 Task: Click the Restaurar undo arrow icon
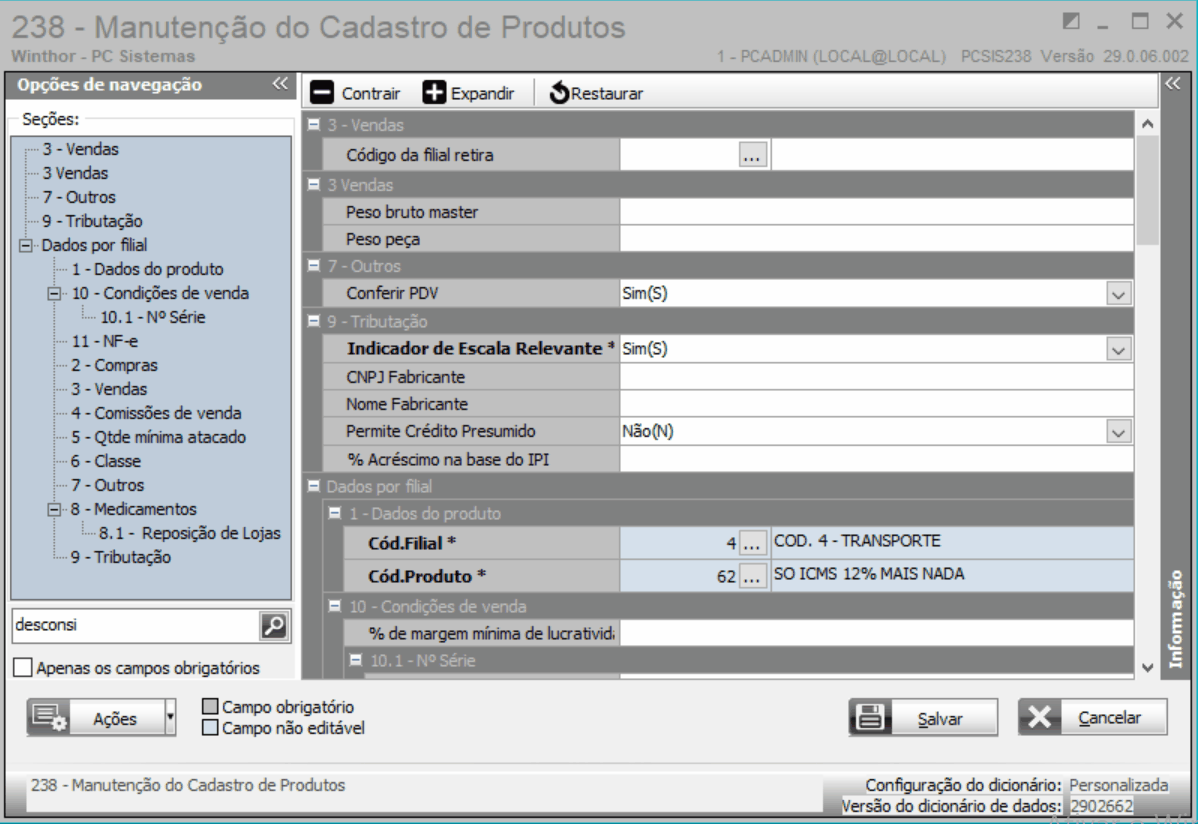[559, 92]
